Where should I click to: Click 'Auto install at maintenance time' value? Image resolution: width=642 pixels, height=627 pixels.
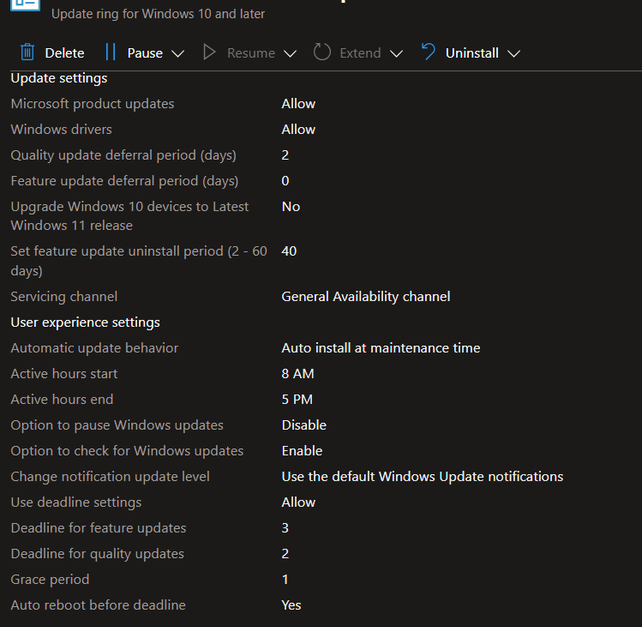(381, 349)
